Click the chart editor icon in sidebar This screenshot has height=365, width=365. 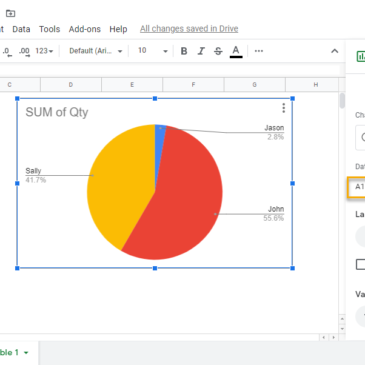tap(361, 56)
